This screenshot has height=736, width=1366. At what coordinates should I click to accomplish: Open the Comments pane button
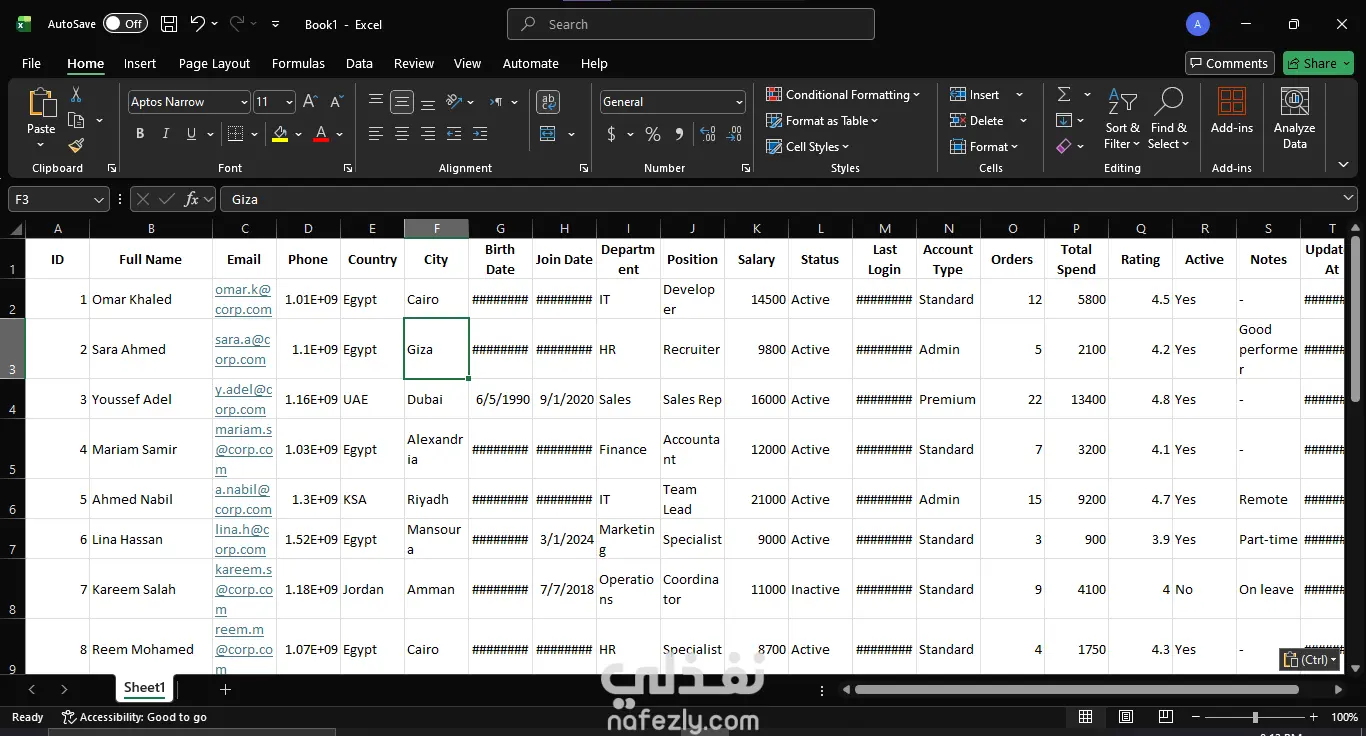pos(1229,63)
